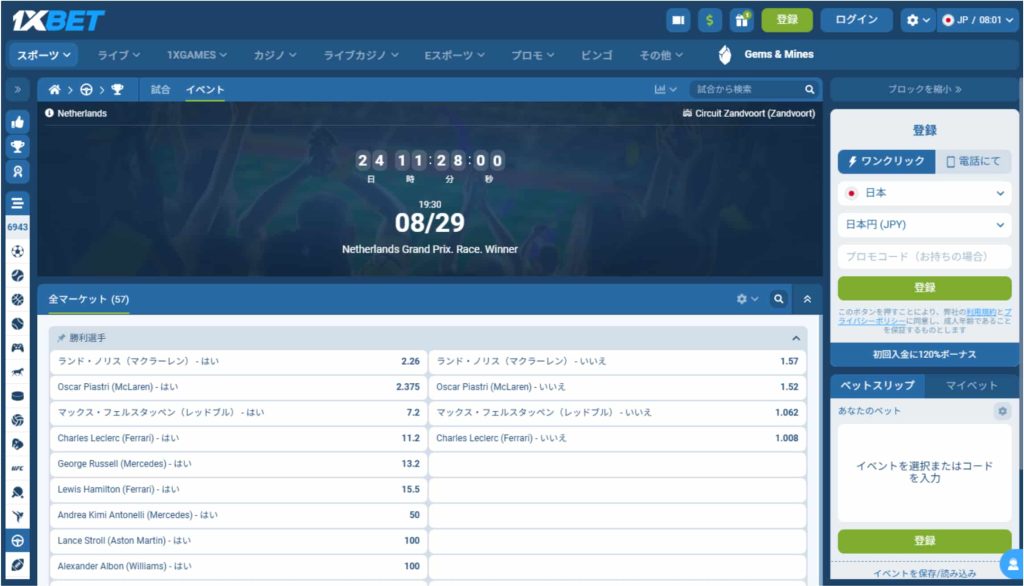Open the その他 dropdown menu
This screenshot has height=586, width=1024.
click(x=661, y=56)
